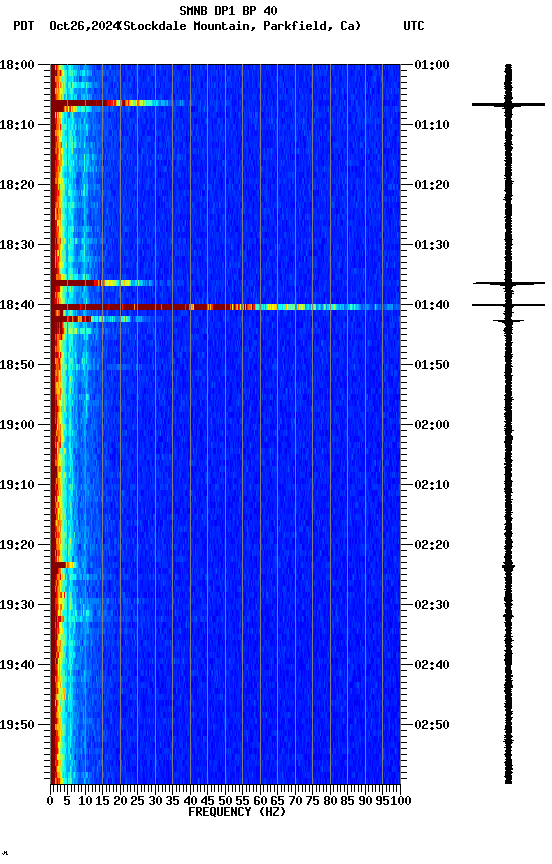Click the 0 Hz frequency tick label
The width and height of the screenshot is (552, 864).
coord(50,801)
